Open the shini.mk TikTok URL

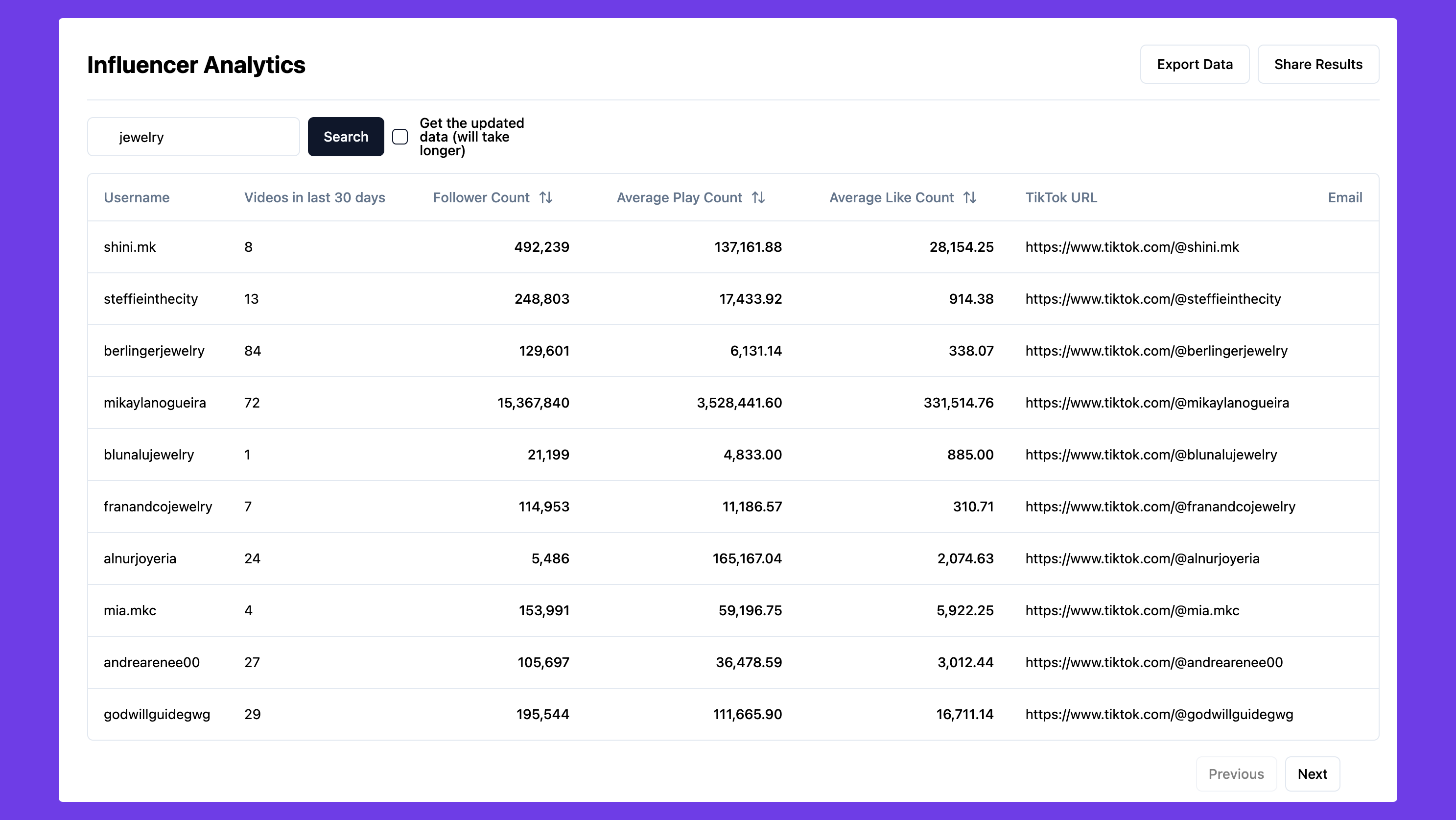(1131, 247)
